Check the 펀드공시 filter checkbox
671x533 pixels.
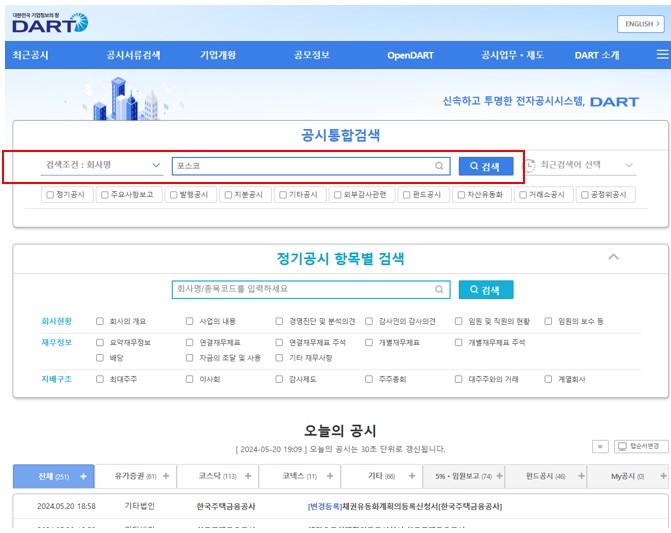coord(406,195)
